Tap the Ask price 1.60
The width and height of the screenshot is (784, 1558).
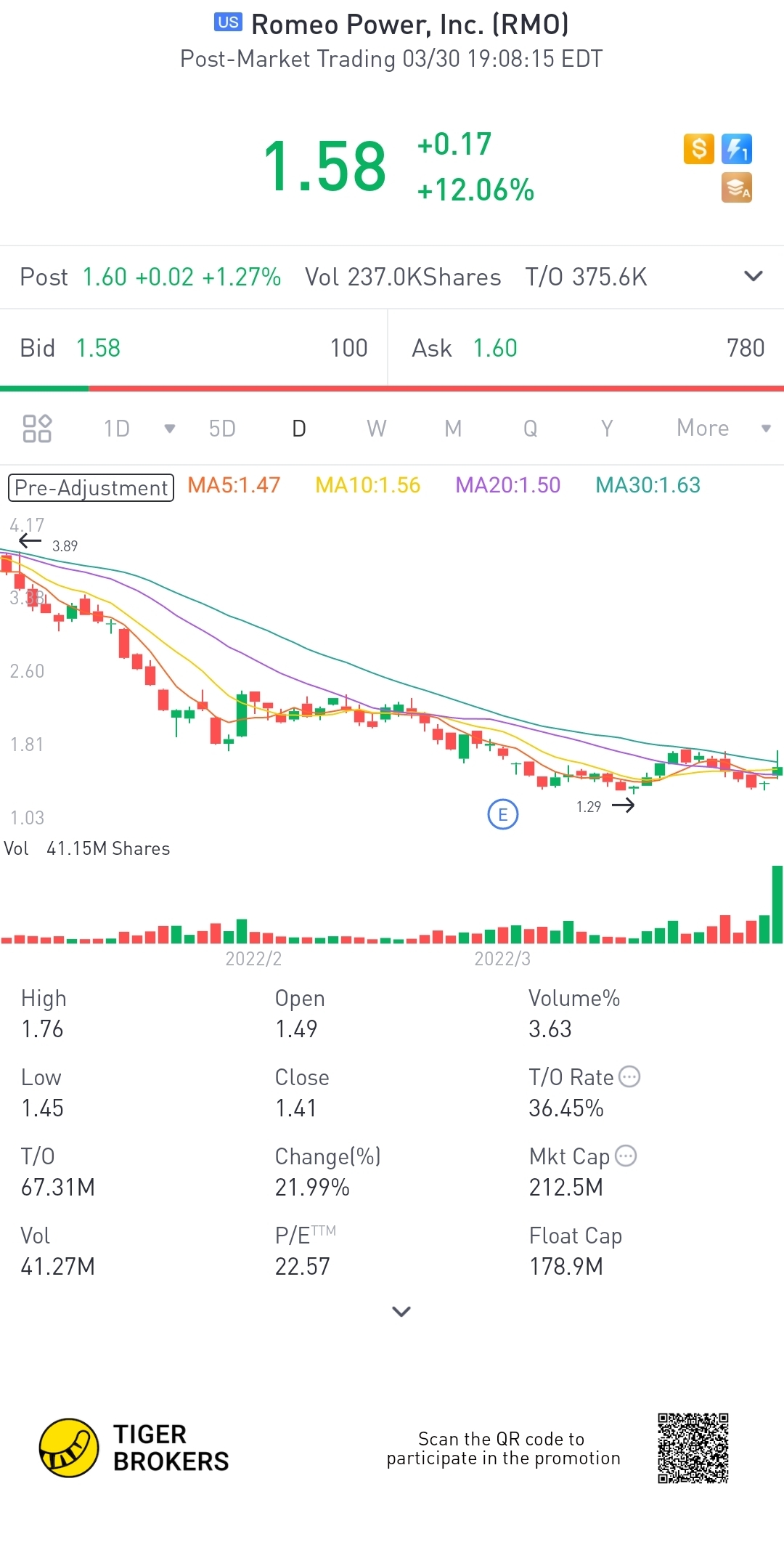pos(495,348)
